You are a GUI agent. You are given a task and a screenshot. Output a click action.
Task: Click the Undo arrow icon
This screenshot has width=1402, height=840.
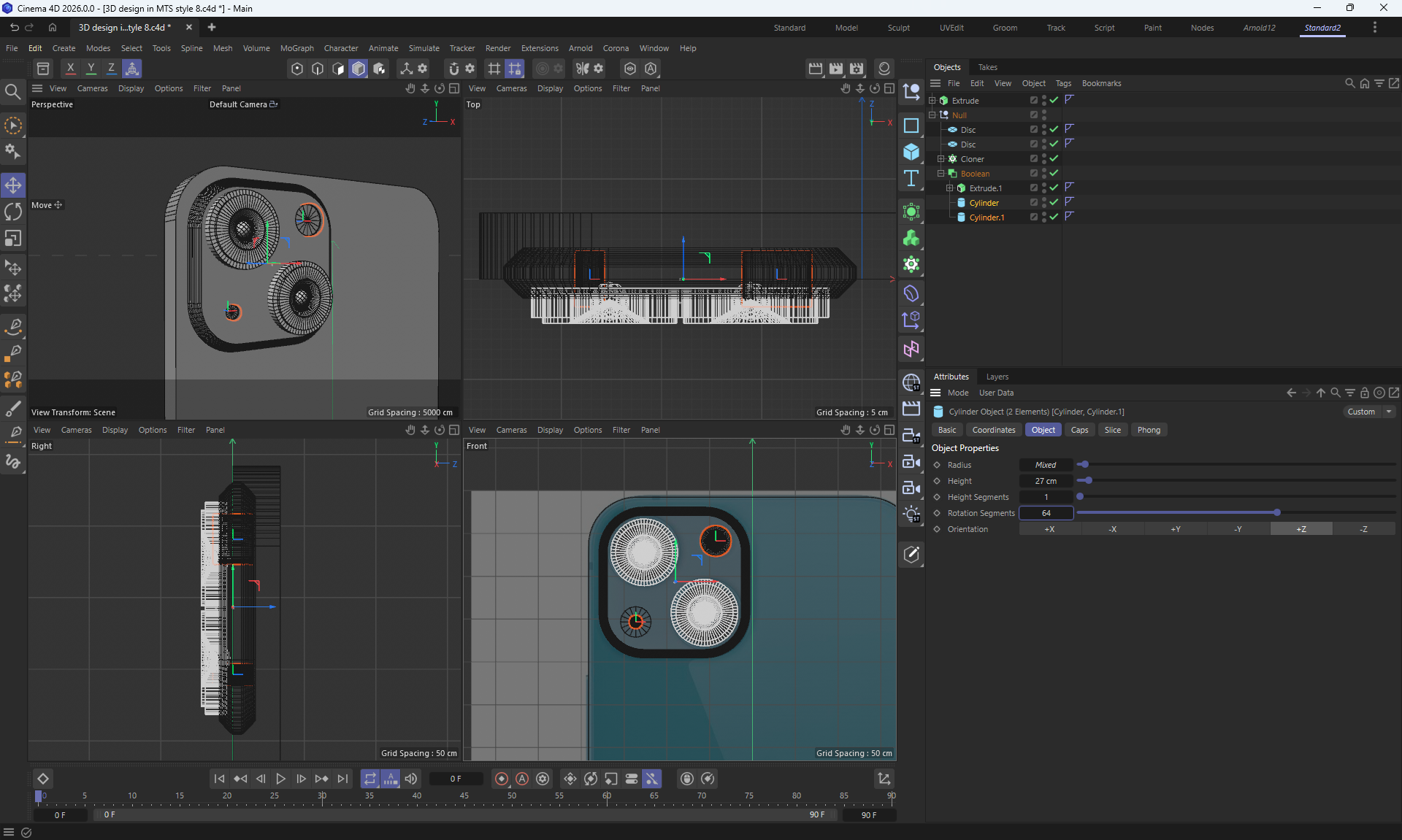click(14, 28)
